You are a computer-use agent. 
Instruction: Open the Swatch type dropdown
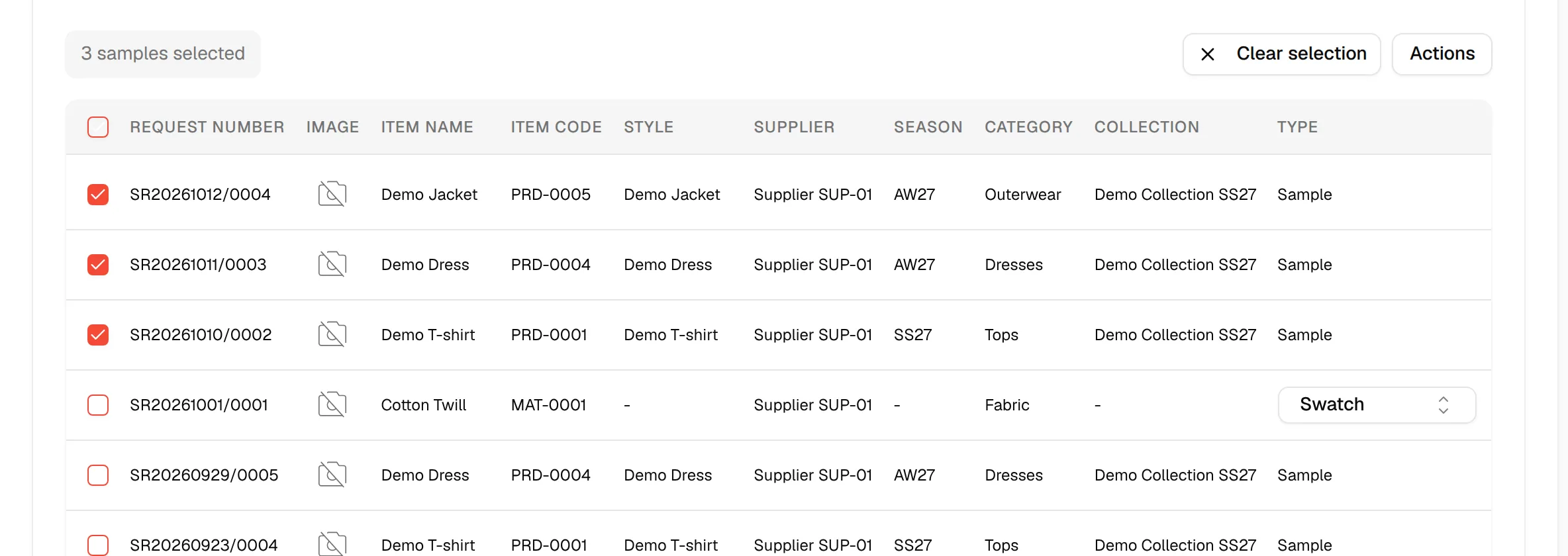[1377, 405]
